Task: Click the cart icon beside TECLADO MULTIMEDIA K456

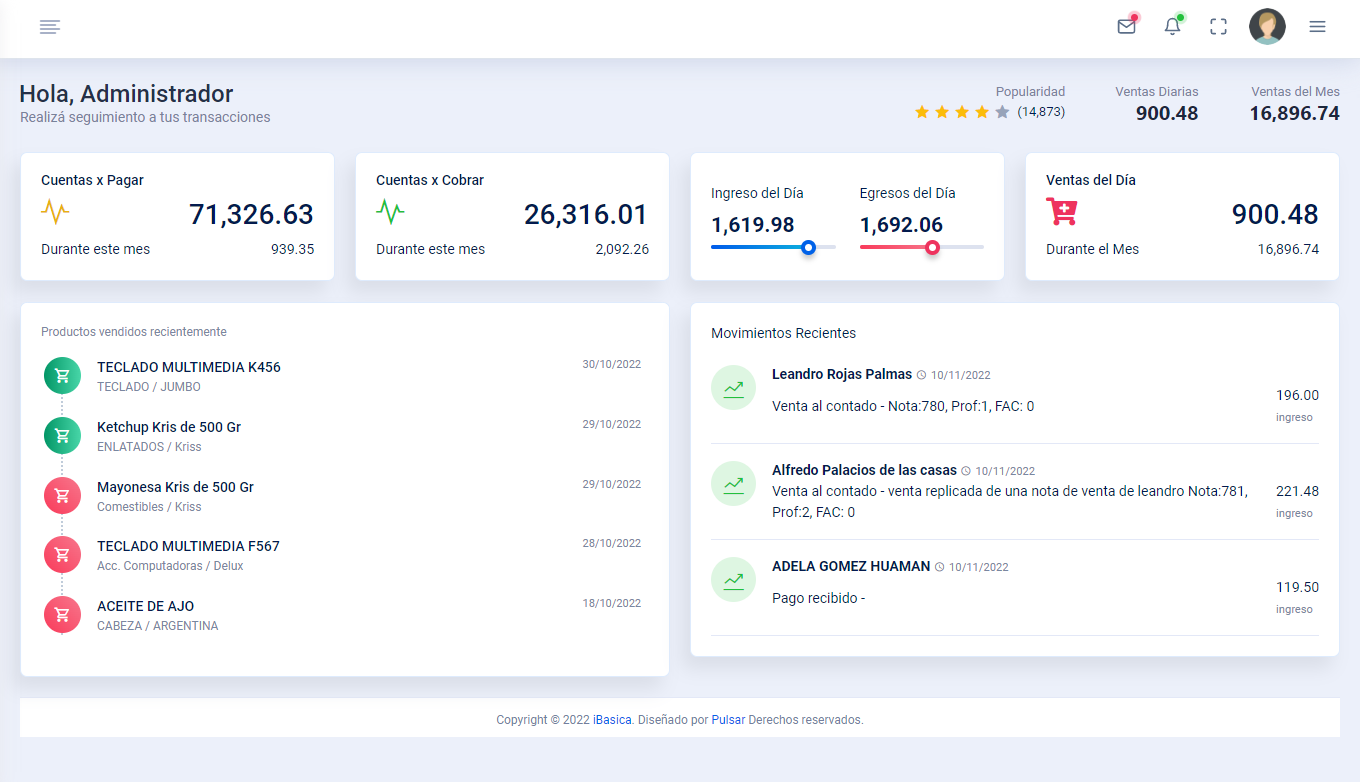Action: [62, 376]
